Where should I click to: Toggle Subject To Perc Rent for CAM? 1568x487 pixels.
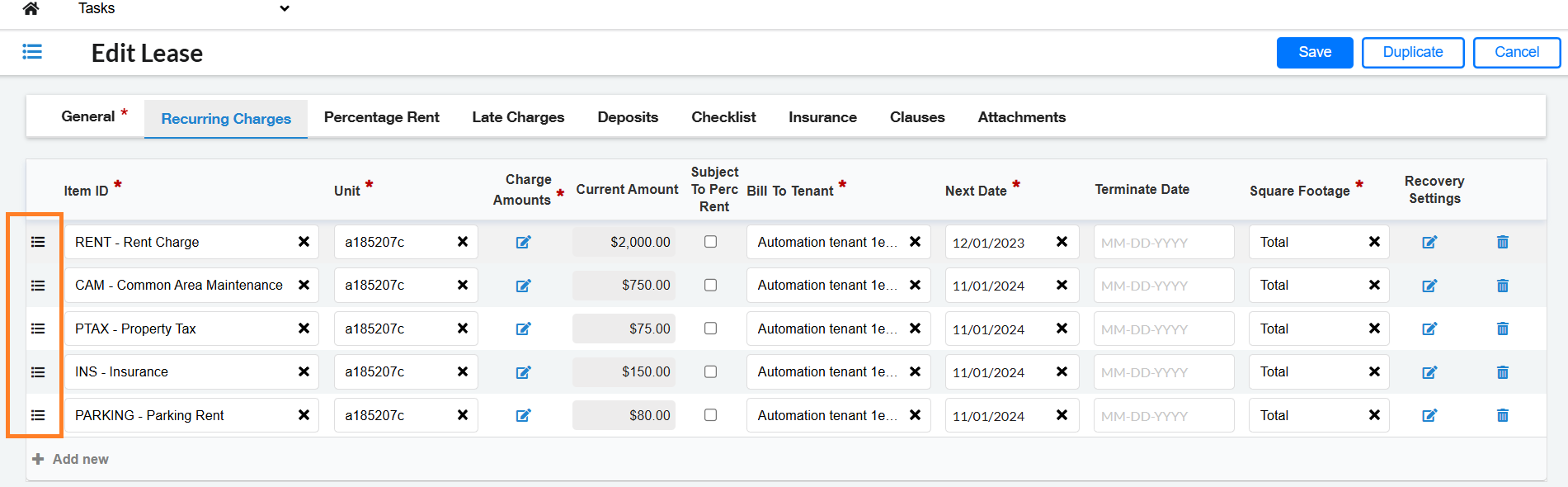pyautogui.click(x=710, y=285)
